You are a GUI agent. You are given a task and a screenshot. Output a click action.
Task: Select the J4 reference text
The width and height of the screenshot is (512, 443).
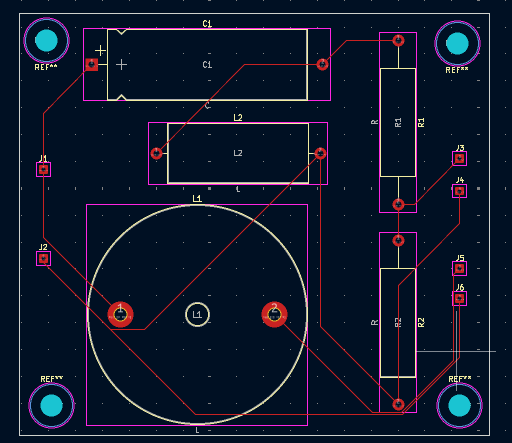(x=460, y=180)
